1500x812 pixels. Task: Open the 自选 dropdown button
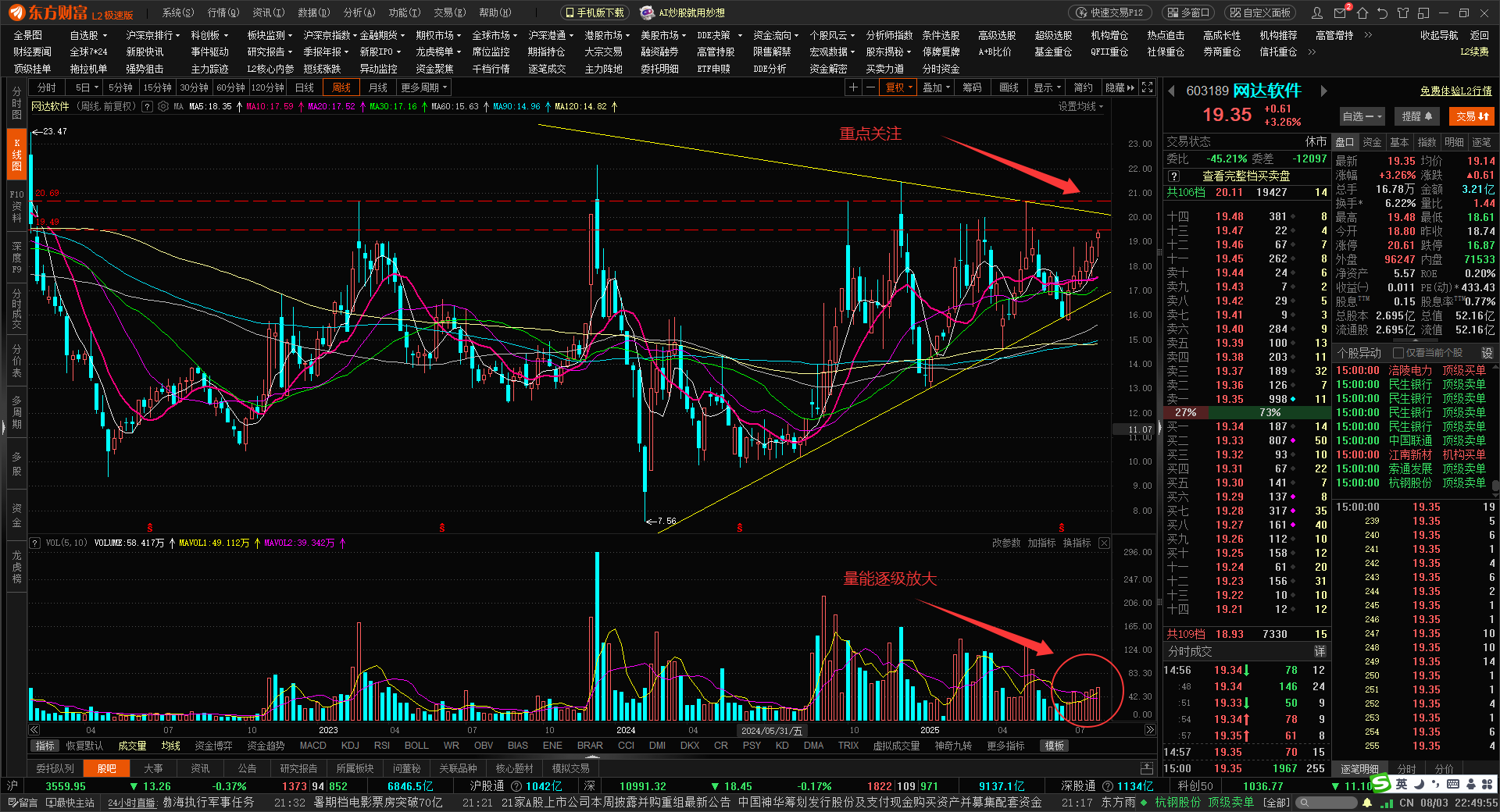[1362, 116]
